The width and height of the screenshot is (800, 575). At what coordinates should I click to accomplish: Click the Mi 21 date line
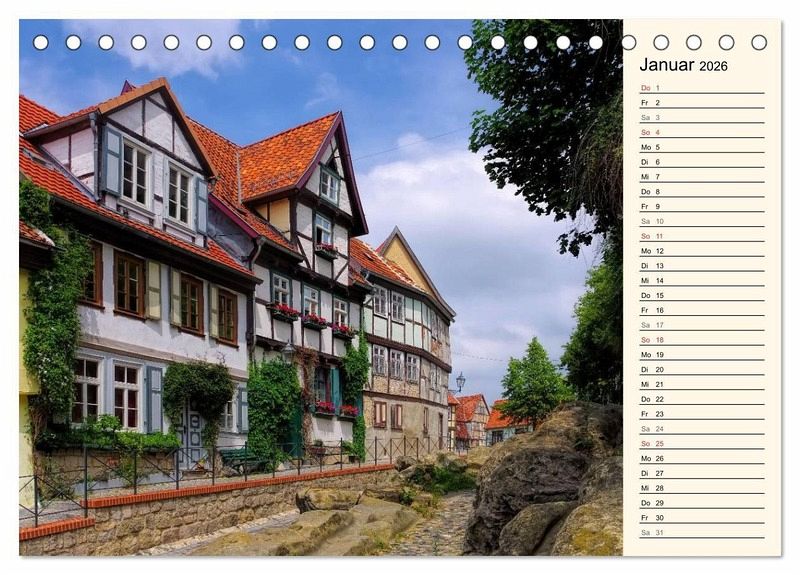tap(702, 384)
